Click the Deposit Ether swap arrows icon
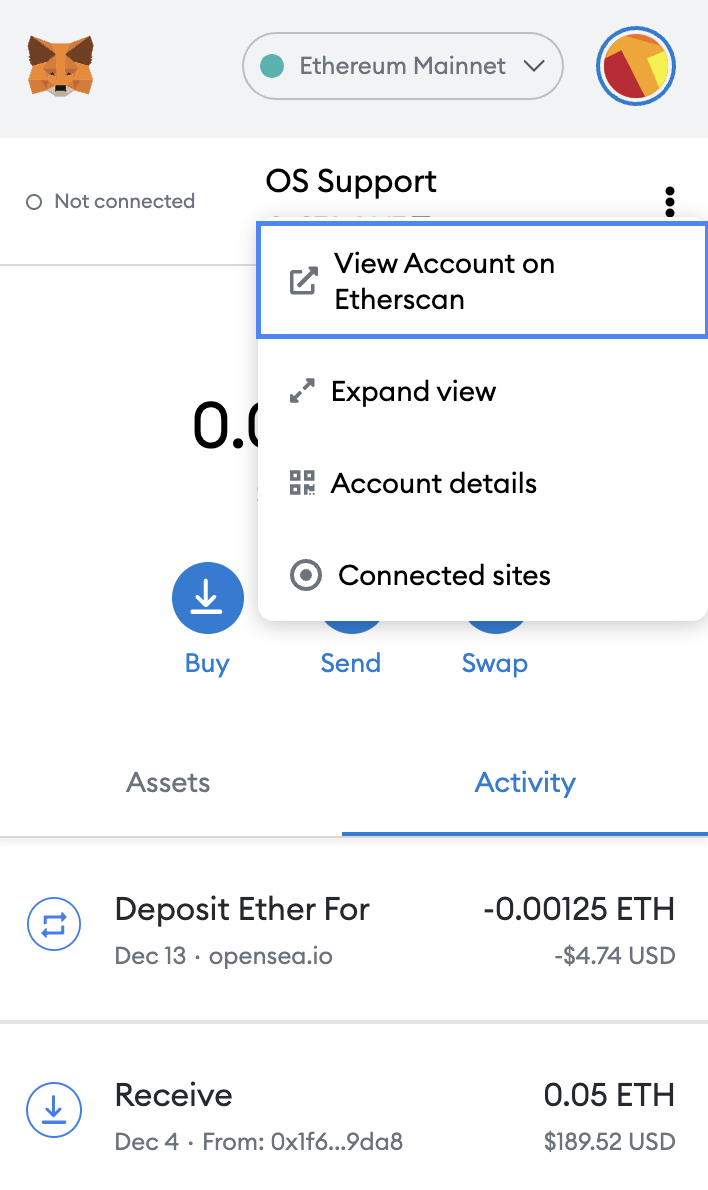Viewport: 708px width, 1190px height. [54, 926]
